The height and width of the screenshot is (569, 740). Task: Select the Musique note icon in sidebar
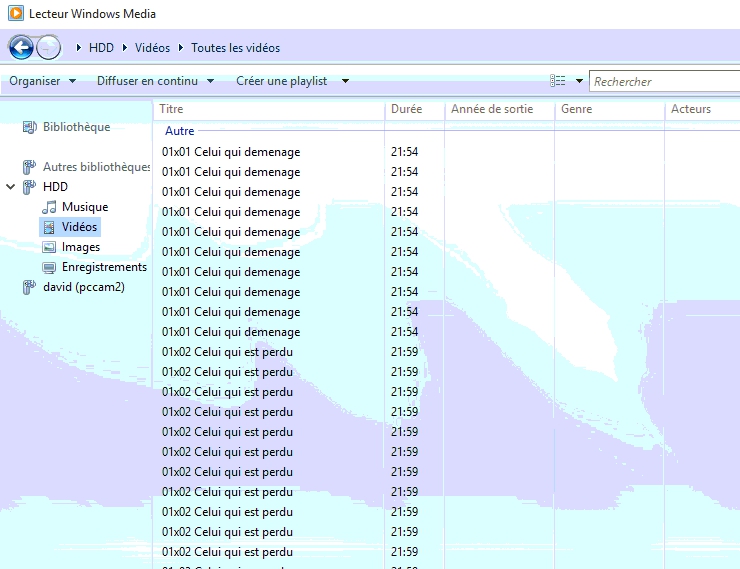(x=50, y=207)
